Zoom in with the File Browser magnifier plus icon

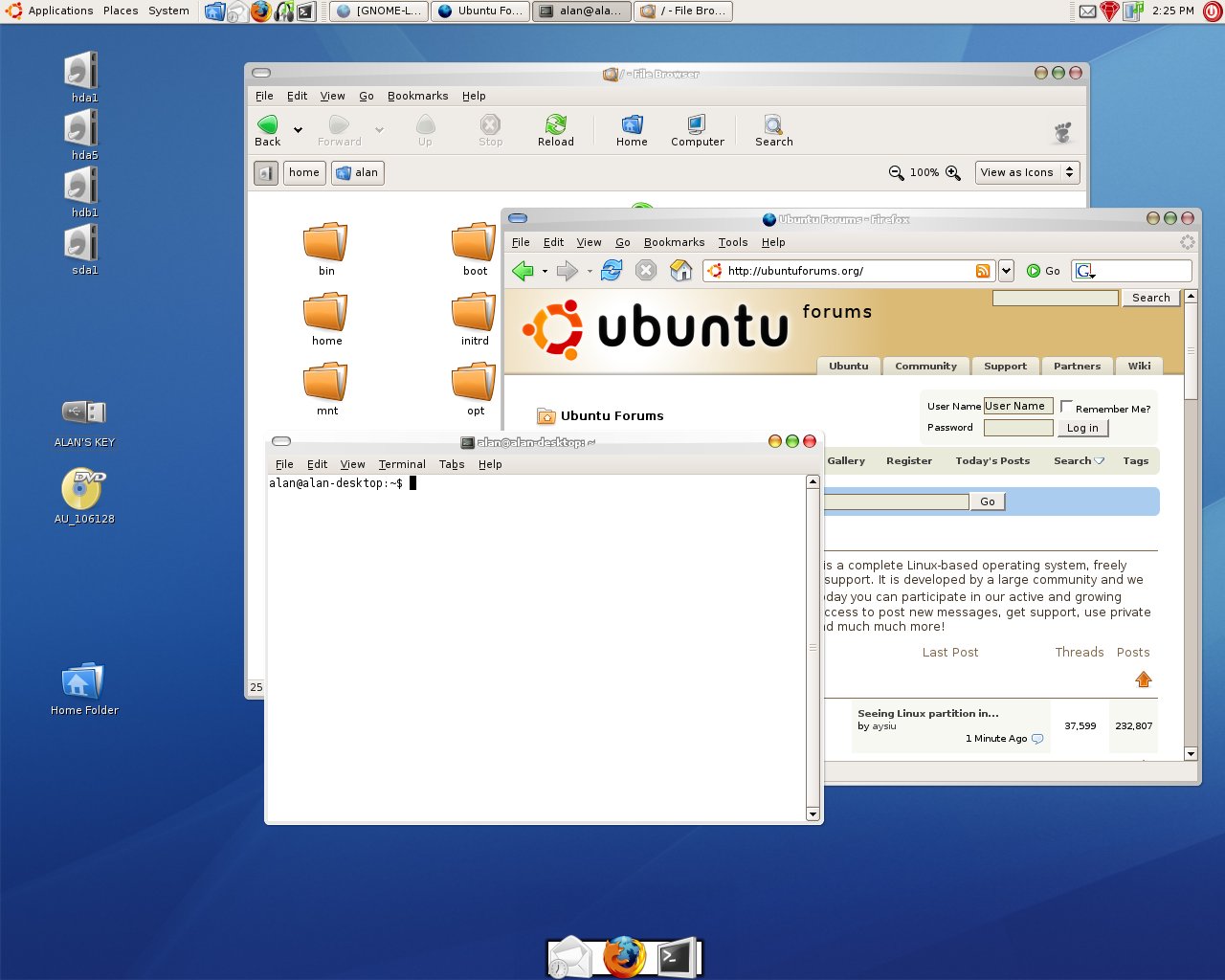point(953,172)
